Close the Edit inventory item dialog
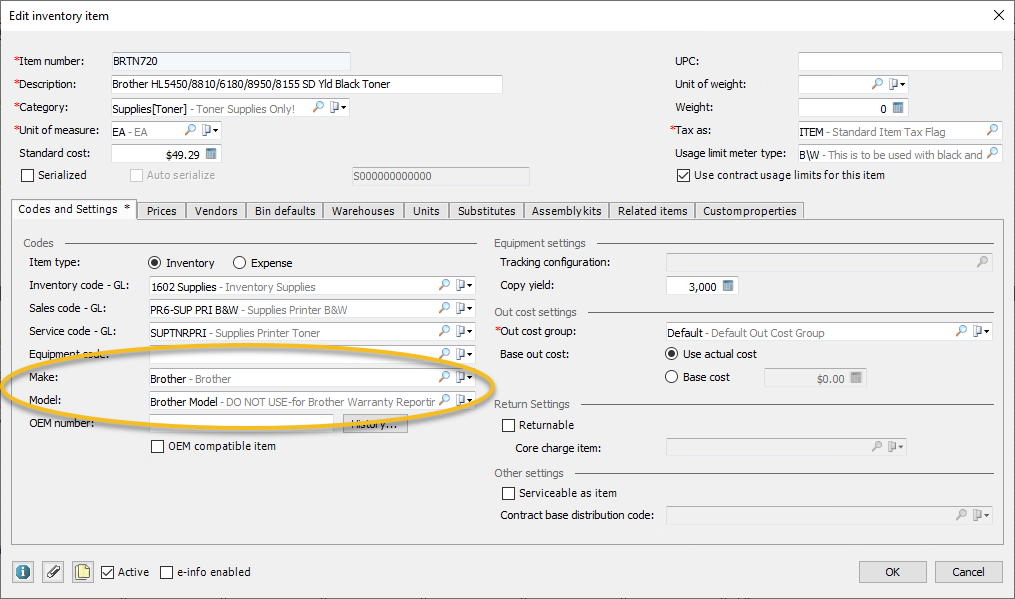The width and height of the screenshot is (1015, 599). click(999, 15)
